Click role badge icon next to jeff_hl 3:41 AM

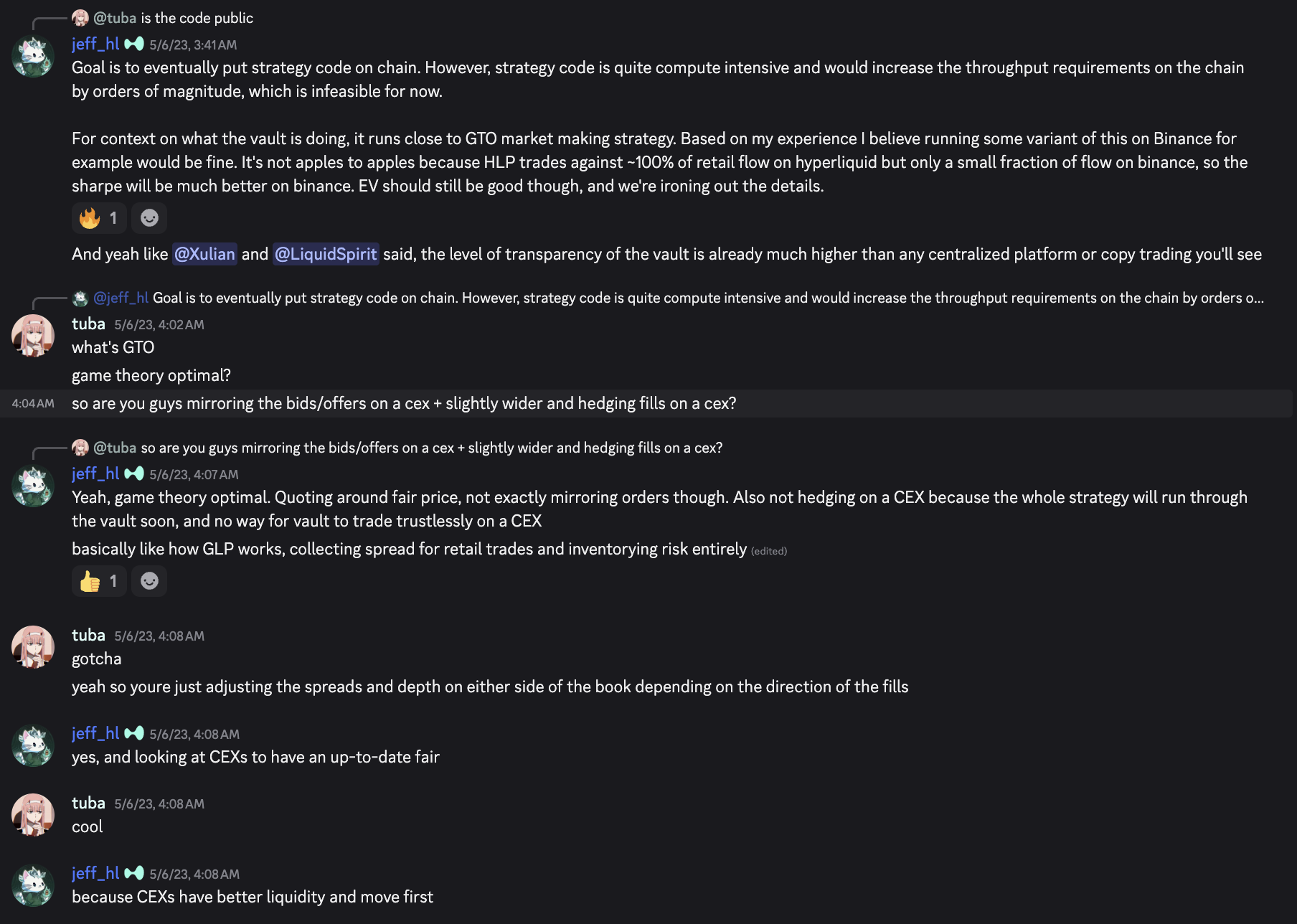[134, 44]
